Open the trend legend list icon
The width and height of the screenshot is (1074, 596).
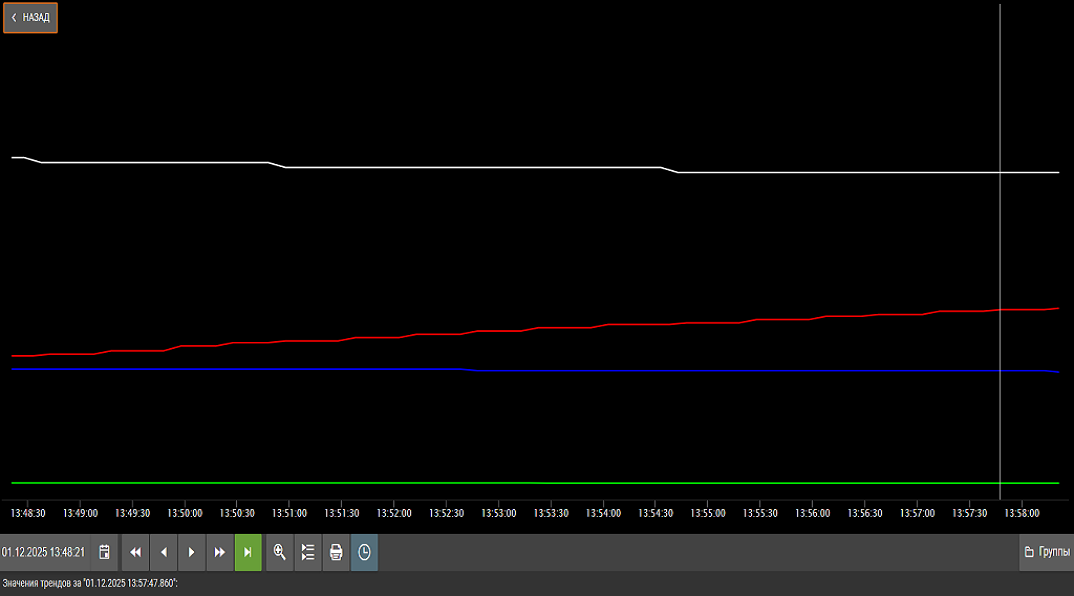coord(308,552)
